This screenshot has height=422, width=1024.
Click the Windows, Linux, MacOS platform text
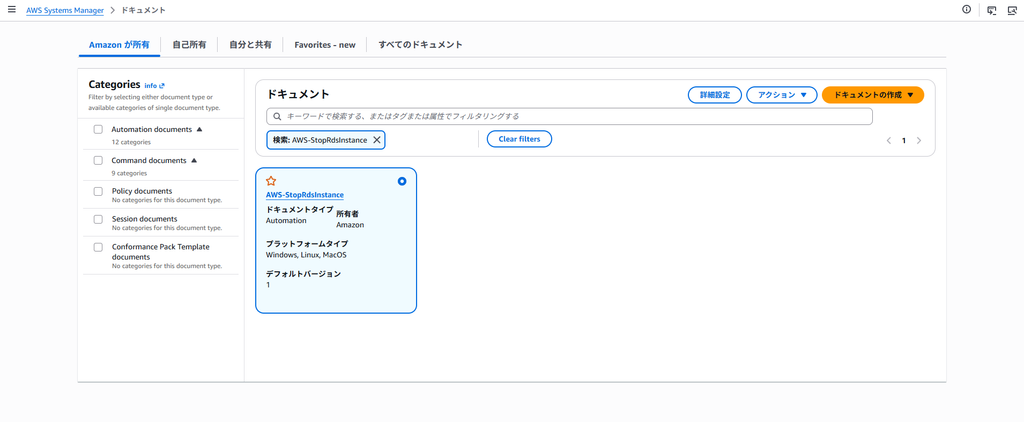coord(306,255)
